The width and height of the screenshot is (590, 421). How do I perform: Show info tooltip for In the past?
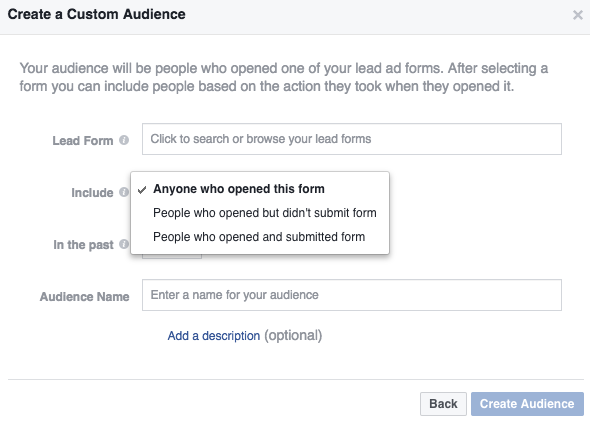pos(124,244)
